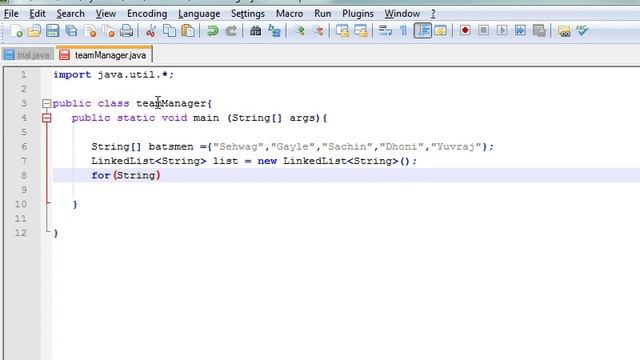Open the Settings menu
Screen dimensions: 640x360
[248, 14]
